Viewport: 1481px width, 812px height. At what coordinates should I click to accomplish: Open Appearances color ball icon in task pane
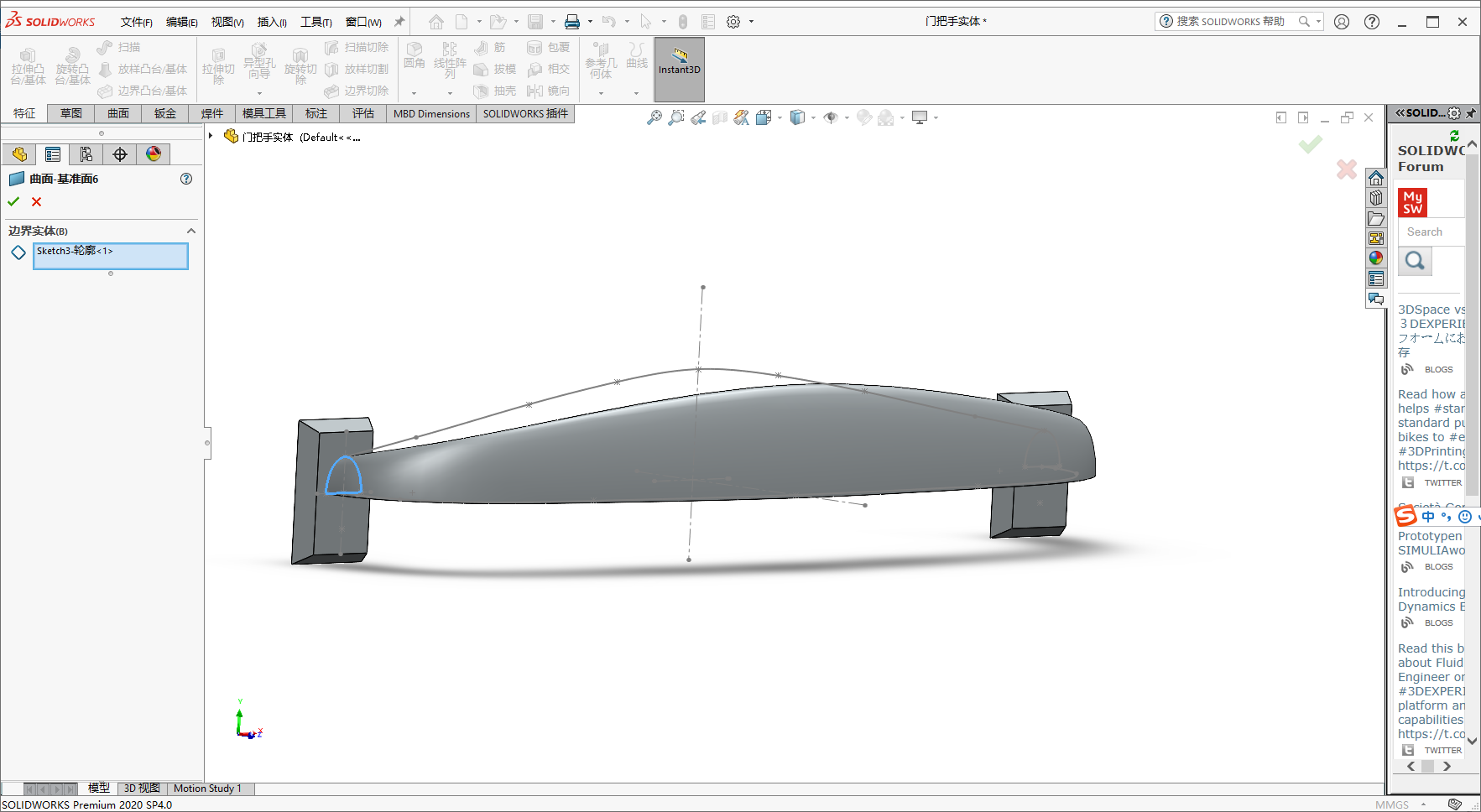[1376, 258]
